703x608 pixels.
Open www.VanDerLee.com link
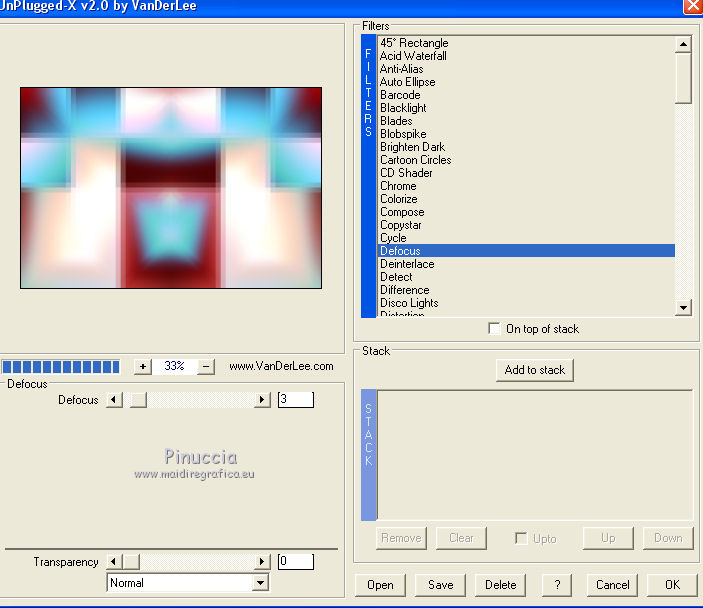(281, 366)
